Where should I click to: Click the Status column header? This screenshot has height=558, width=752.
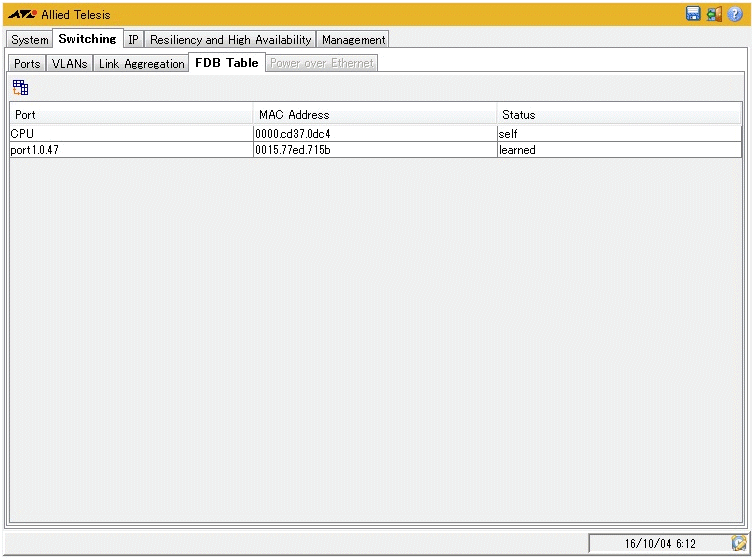pyautogui.click(x=618, y=115)
